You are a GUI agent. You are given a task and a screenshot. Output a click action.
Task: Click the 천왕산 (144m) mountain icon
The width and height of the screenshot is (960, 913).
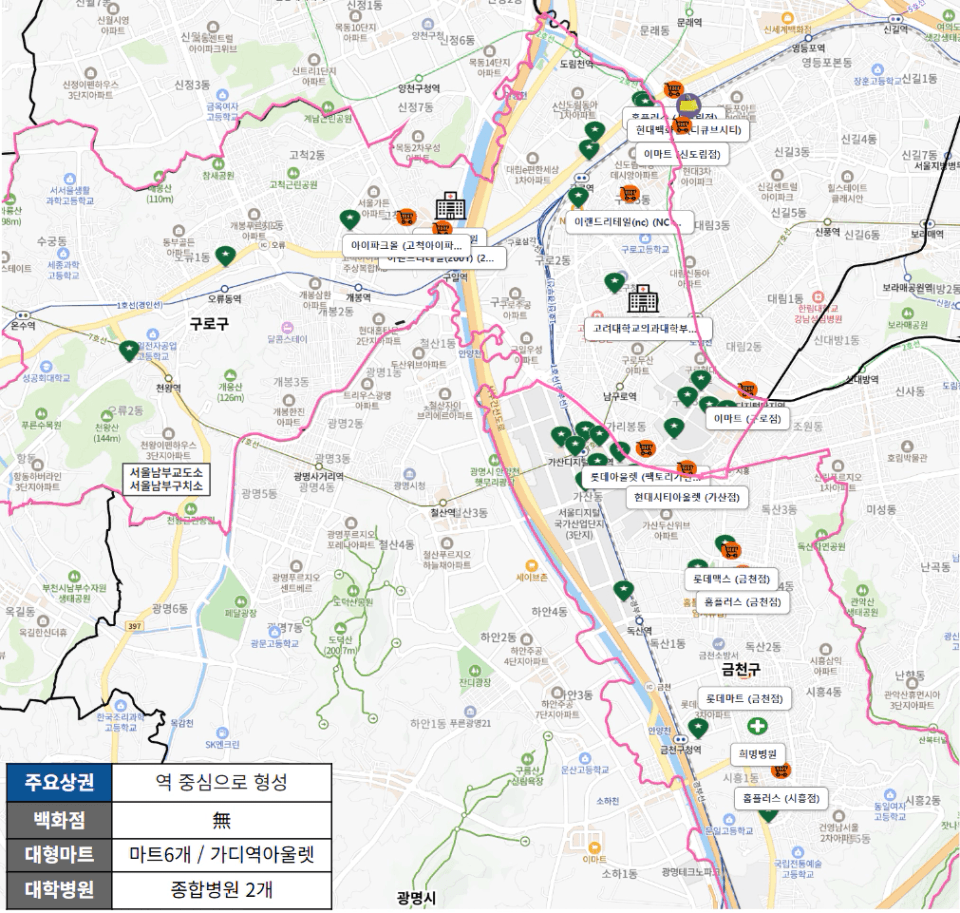108,416
